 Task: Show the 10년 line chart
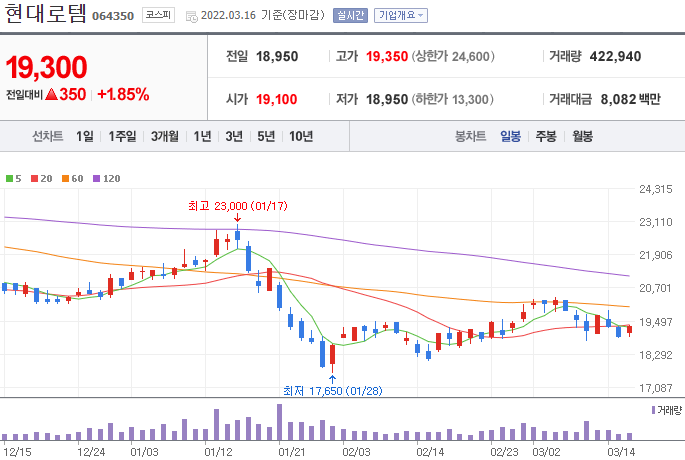[301, 136]
